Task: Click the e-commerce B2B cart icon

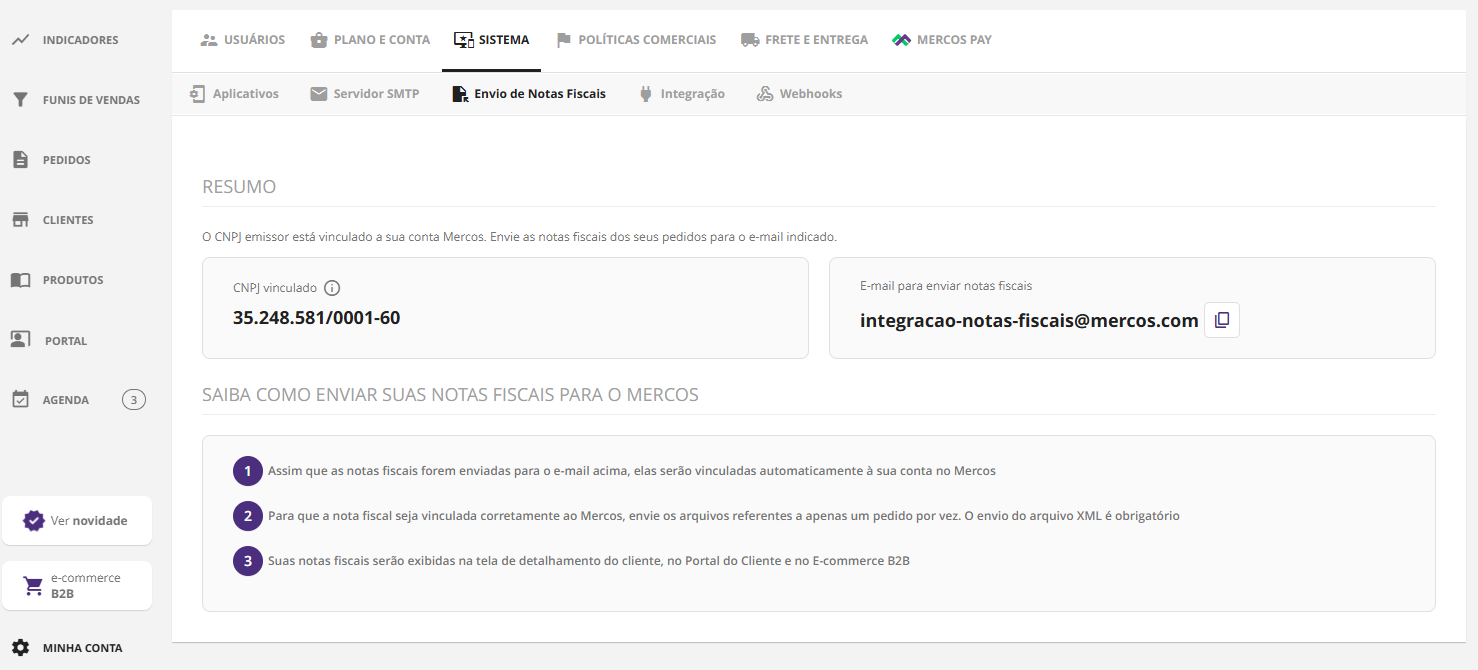Action: point(34,586)
